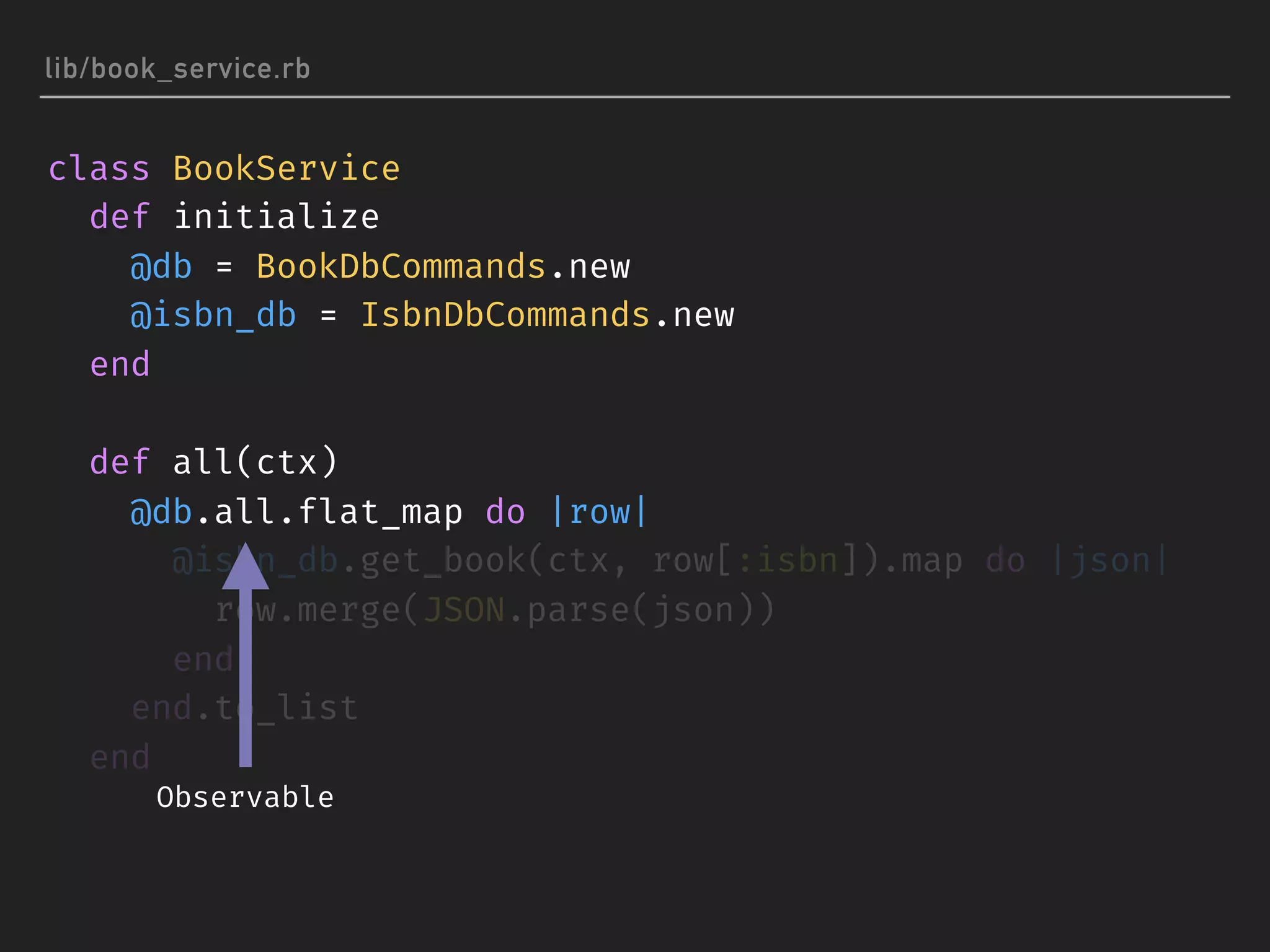The width and height of the screenshot is (1270, 952).
Task: Click the dimmed _list text after end
Action: 307,708
